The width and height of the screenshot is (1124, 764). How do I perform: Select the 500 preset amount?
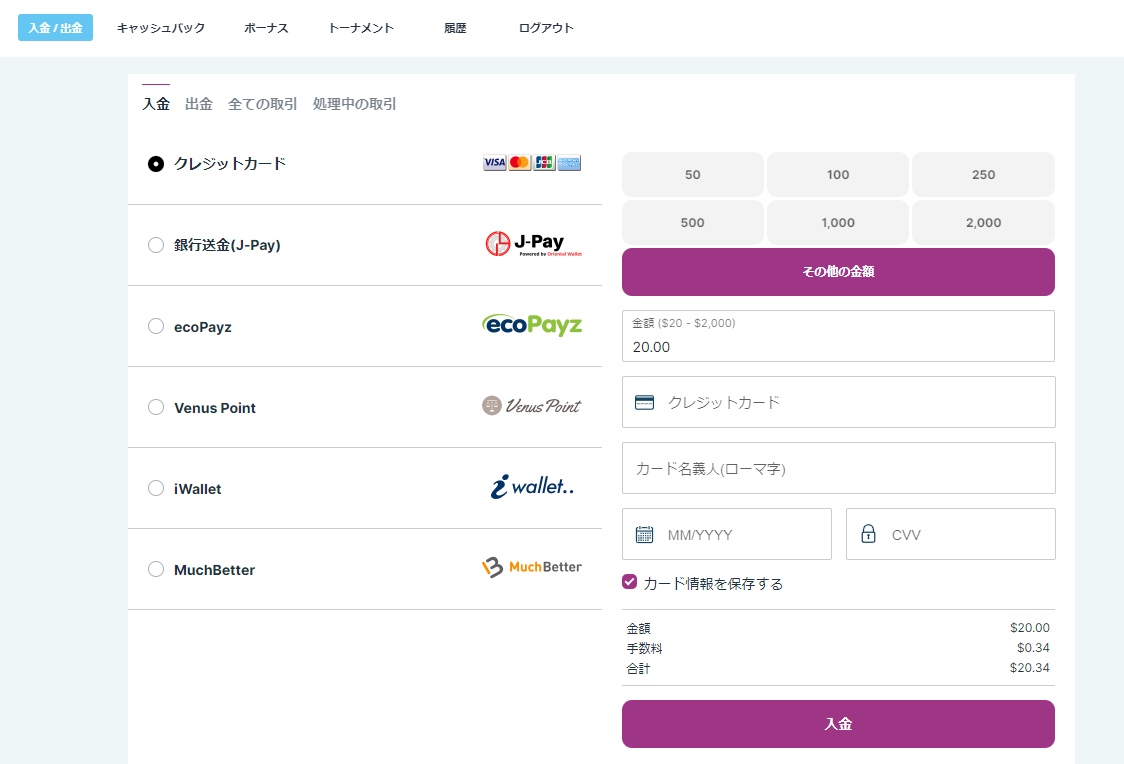pyautogui.click(x=692, y=222)
